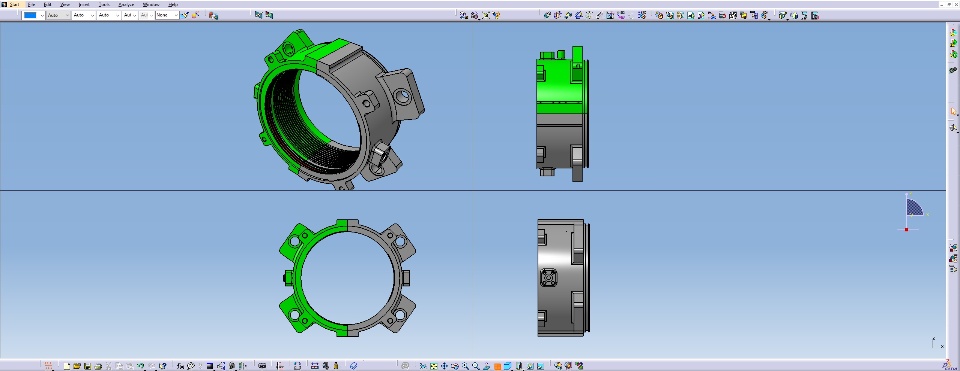
Task: Open the Window menu
Action: pyautogui.click(x=151, y=5)
